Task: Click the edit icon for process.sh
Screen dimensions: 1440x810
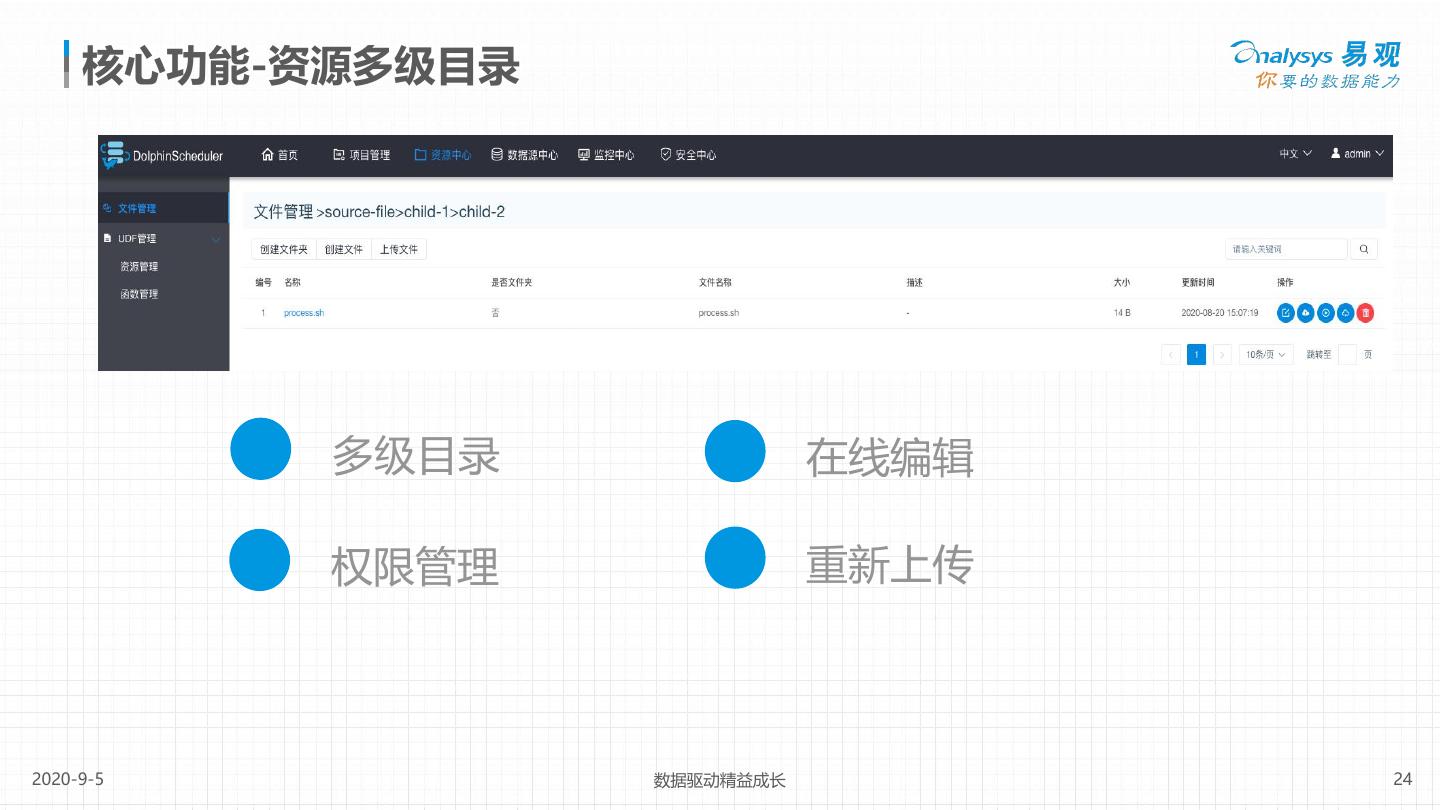Action: click(1285, 313)
